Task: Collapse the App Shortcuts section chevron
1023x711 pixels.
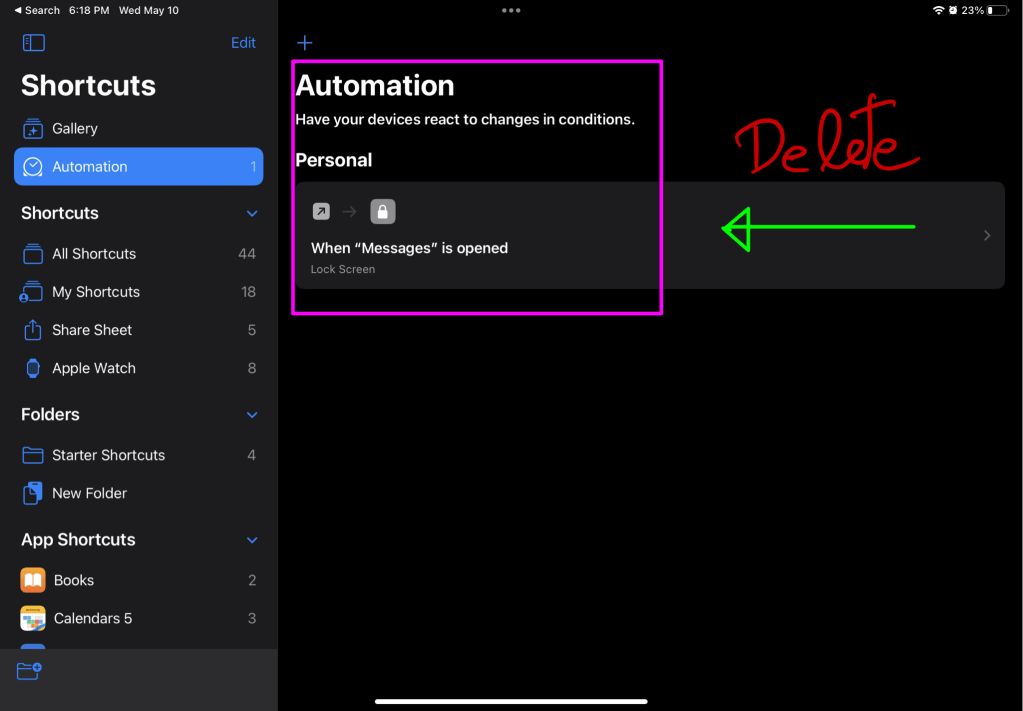Action: pos(252,540)
